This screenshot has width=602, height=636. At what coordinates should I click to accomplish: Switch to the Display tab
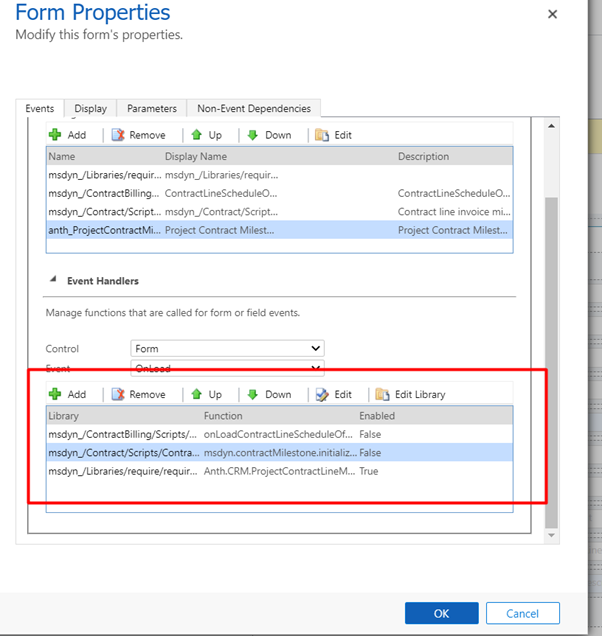(x=90, y=108)
